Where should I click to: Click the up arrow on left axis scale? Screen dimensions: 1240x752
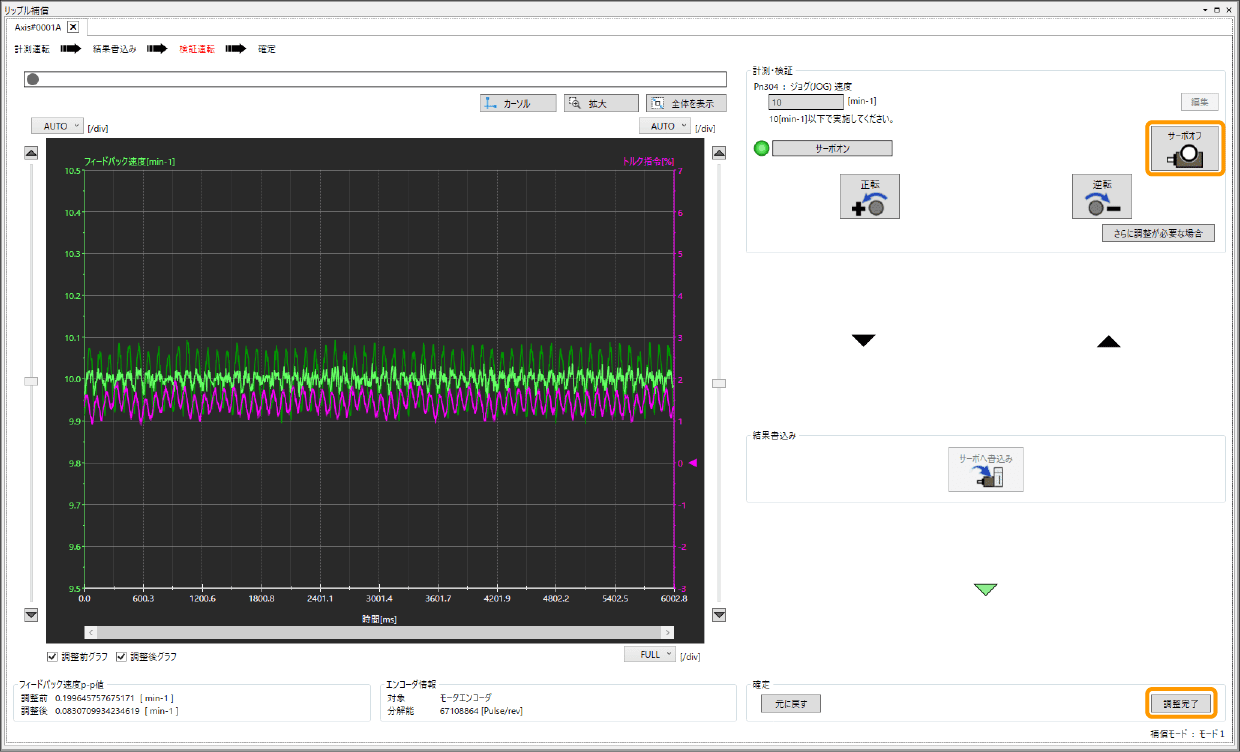pyautogui.click(x=31, y=153)
